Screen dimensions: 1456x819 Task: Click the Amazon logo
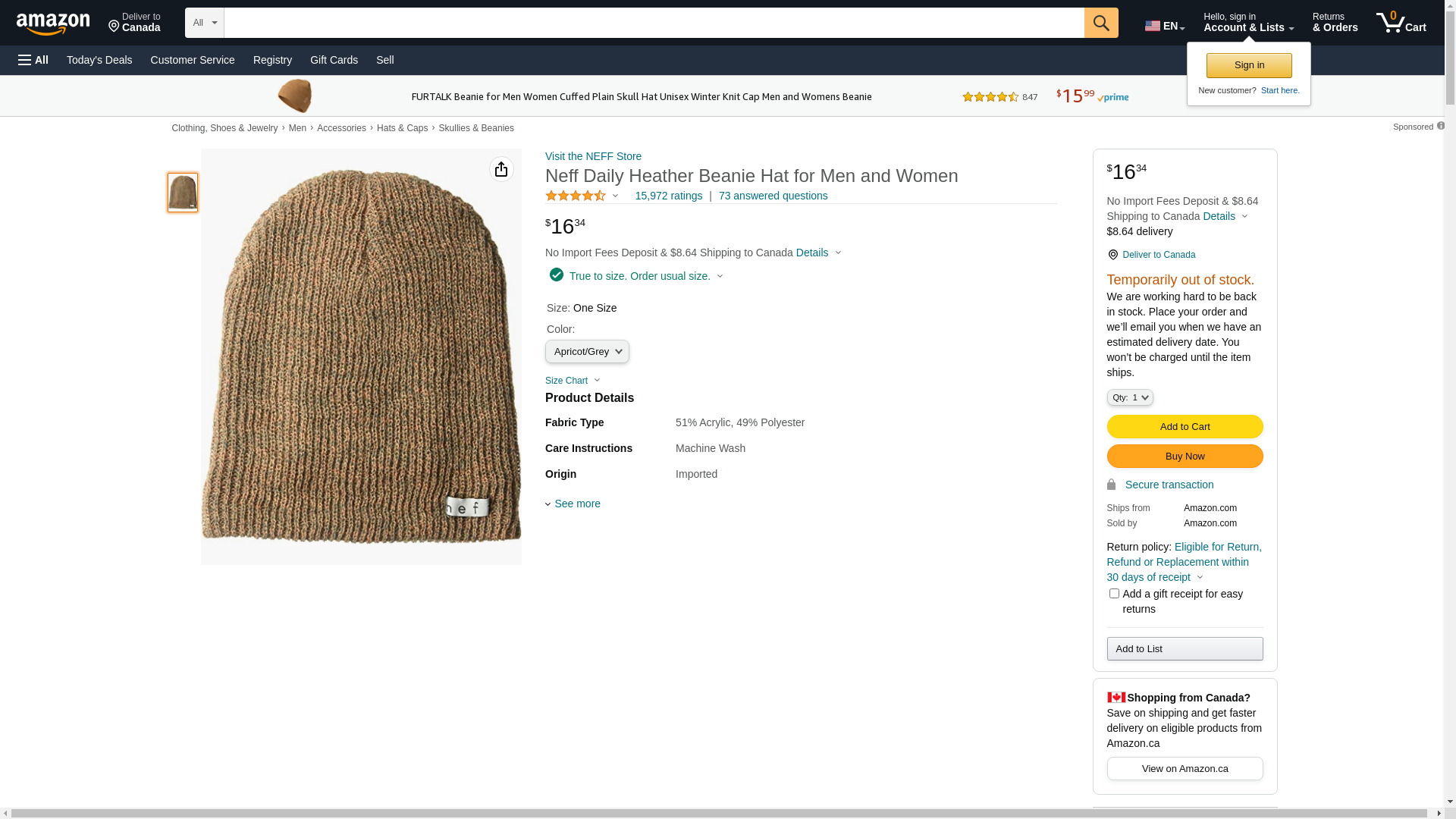click(53, 24)
